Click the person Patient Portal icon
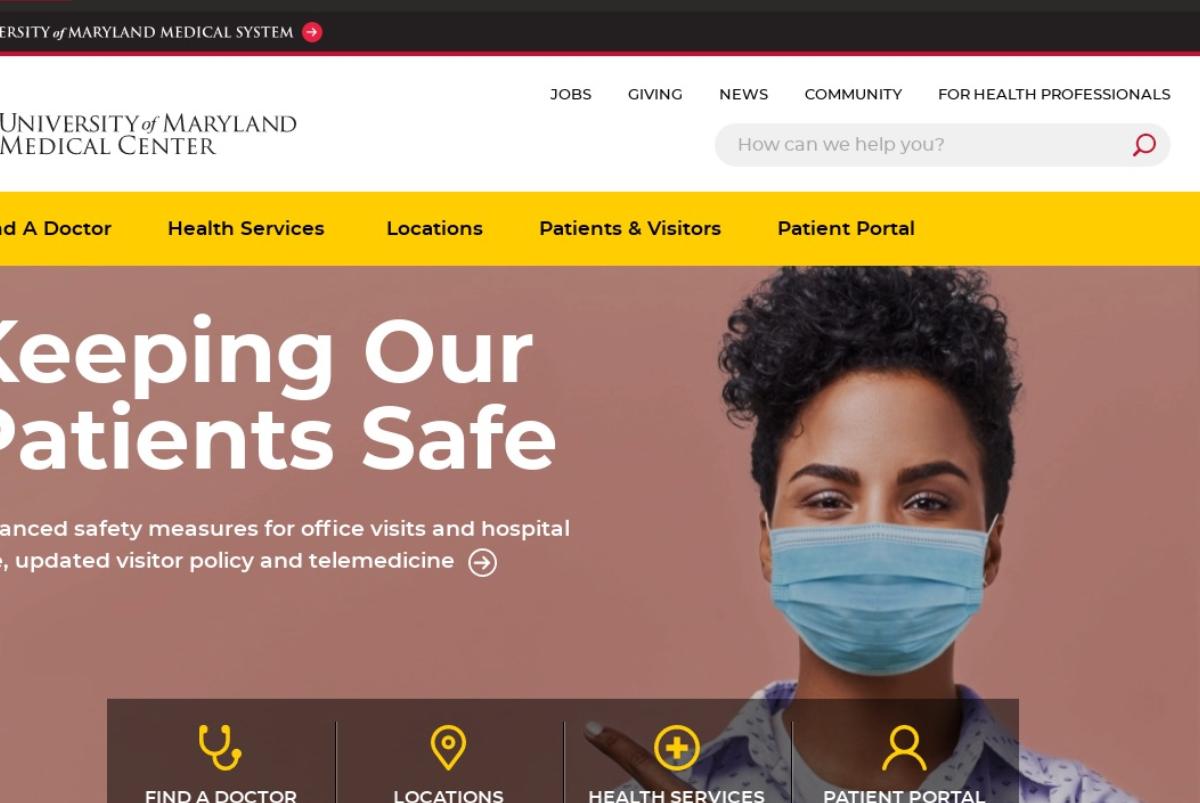Screen dimensions: 1200x803 tap(904, 748)
